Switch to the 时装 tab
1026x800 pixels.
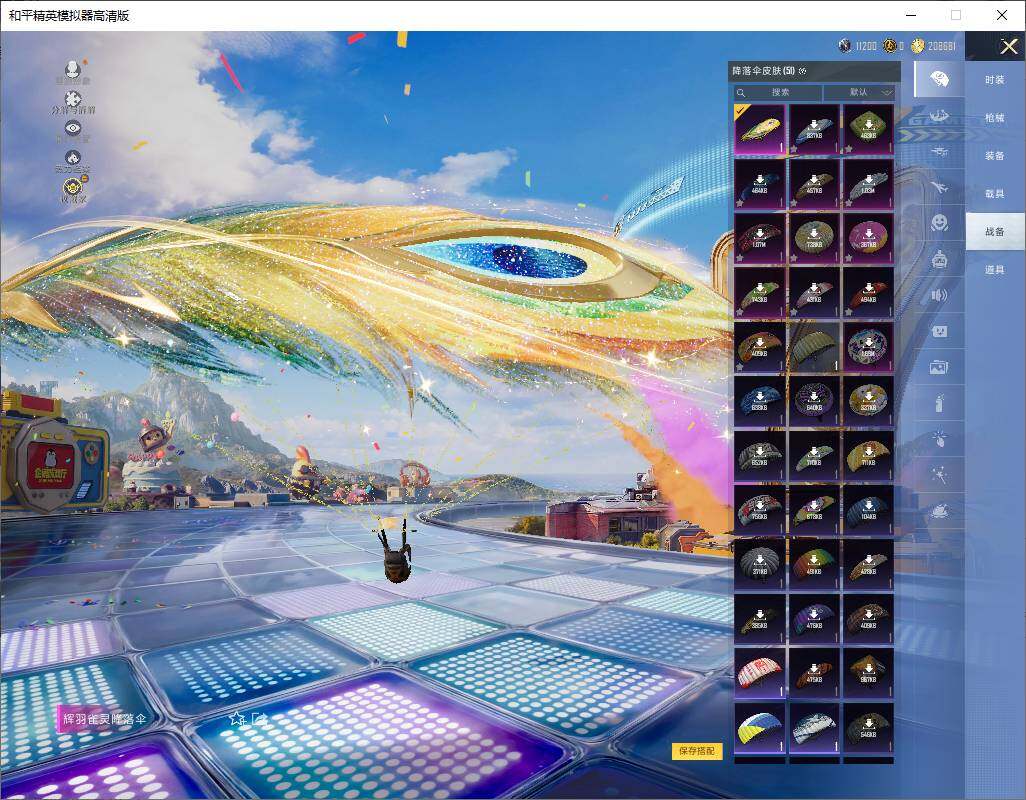click(995, 80)
